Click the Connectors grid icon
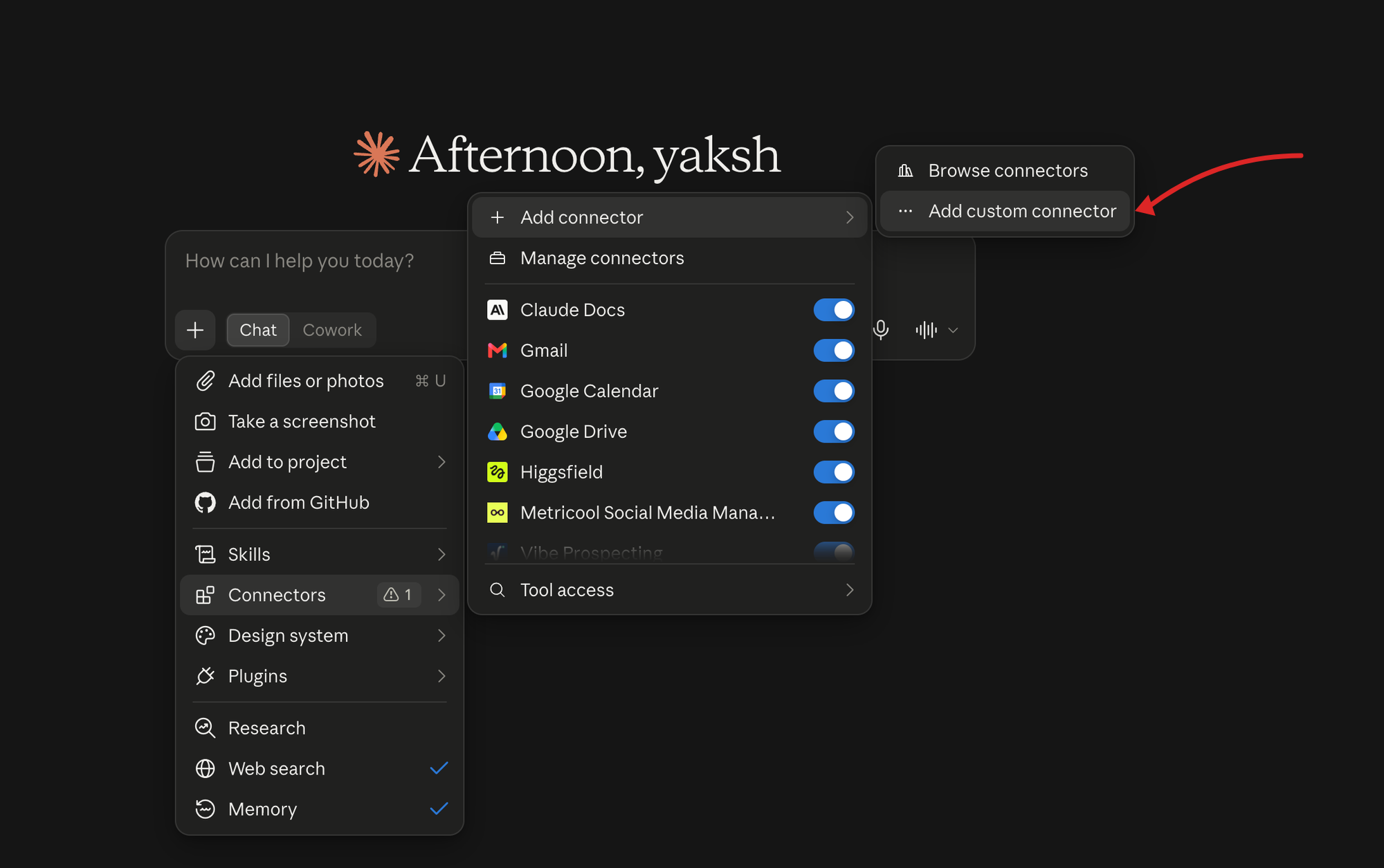Image resolution: width=1384 pixels, height=868 pixels. pos(206,595)
